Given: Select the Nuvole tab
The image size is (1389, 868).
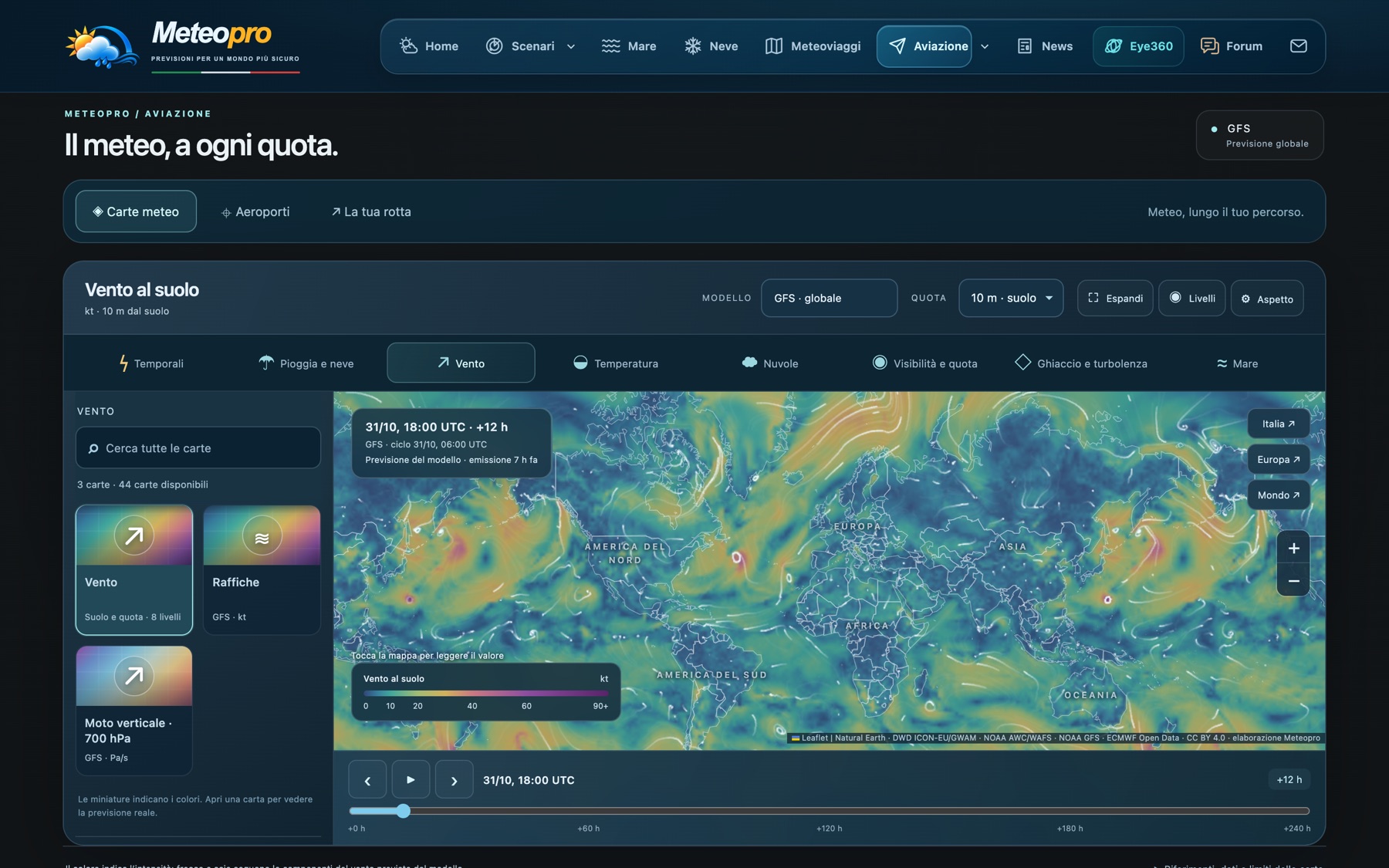Looking at the screenshot, I should point(770,363).
